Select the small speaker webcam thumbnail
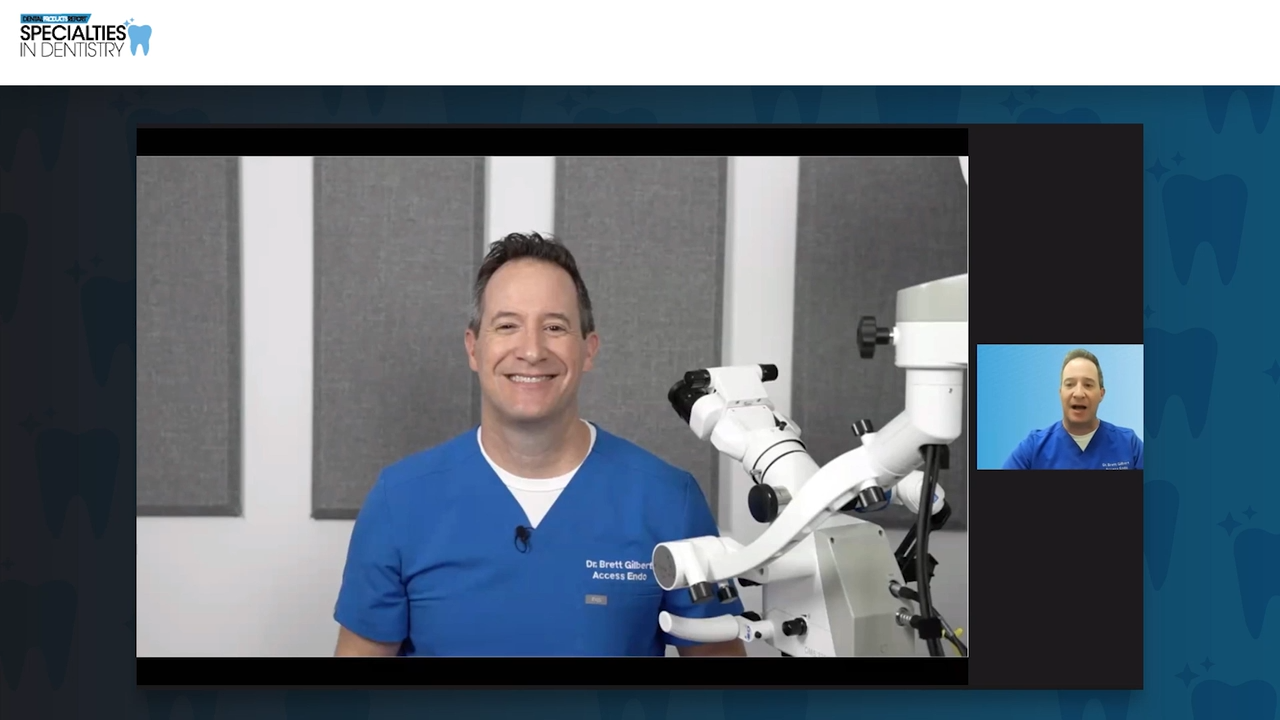Image resolution: width=1280 pixels, height=720 pixels. click(x=1060, y=407)
